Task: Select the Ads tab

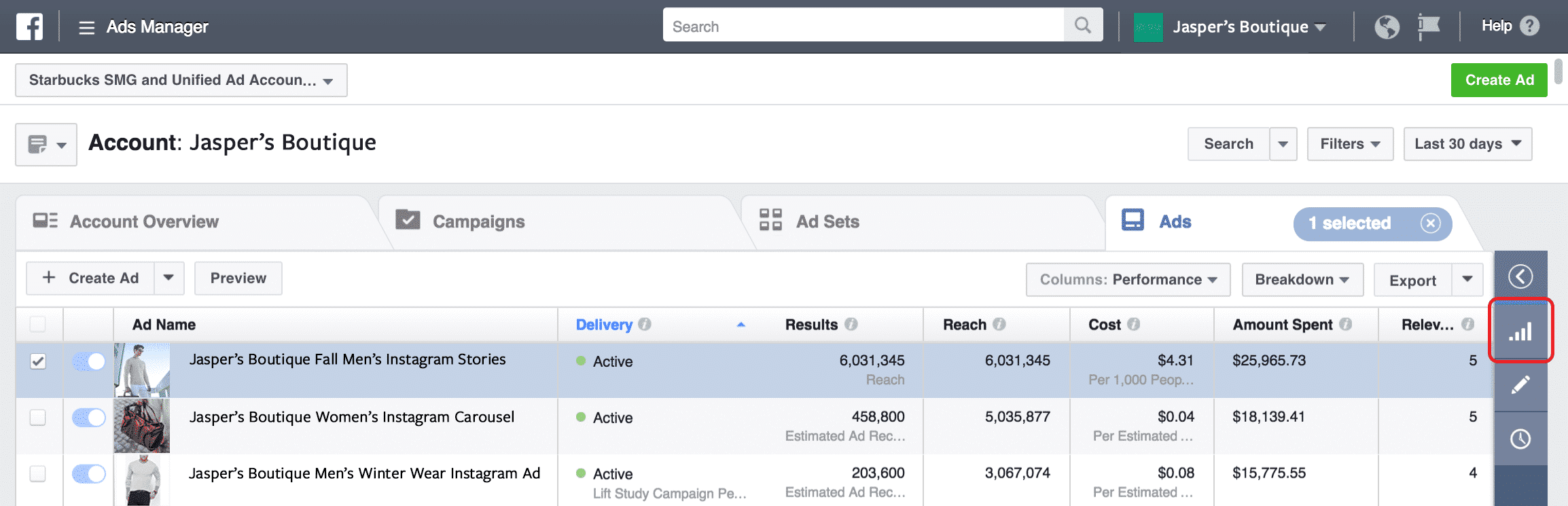Action: pos(1175,221)
